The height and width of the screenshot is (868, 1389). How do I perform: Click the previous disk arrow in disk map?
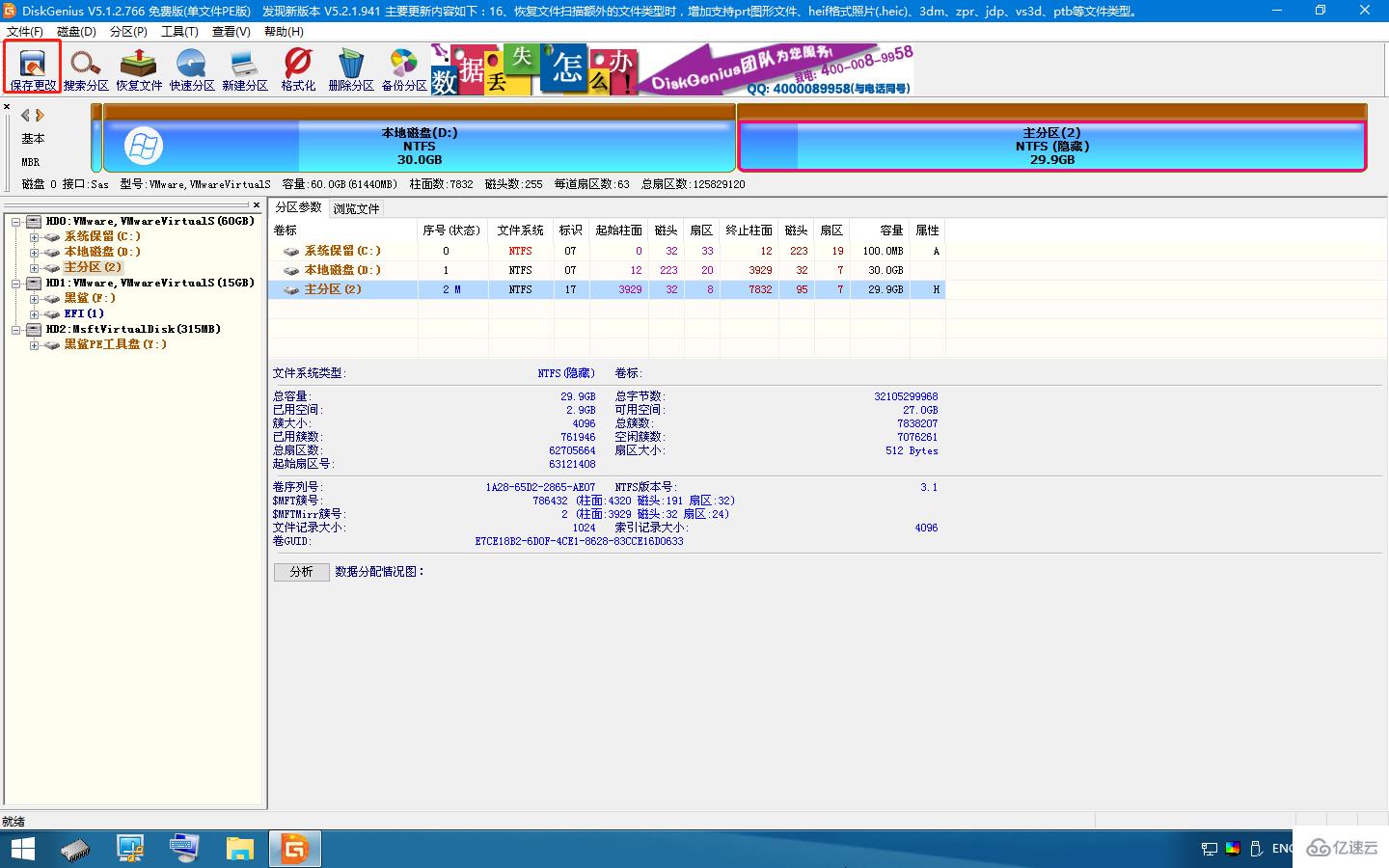tap(25, 116)
